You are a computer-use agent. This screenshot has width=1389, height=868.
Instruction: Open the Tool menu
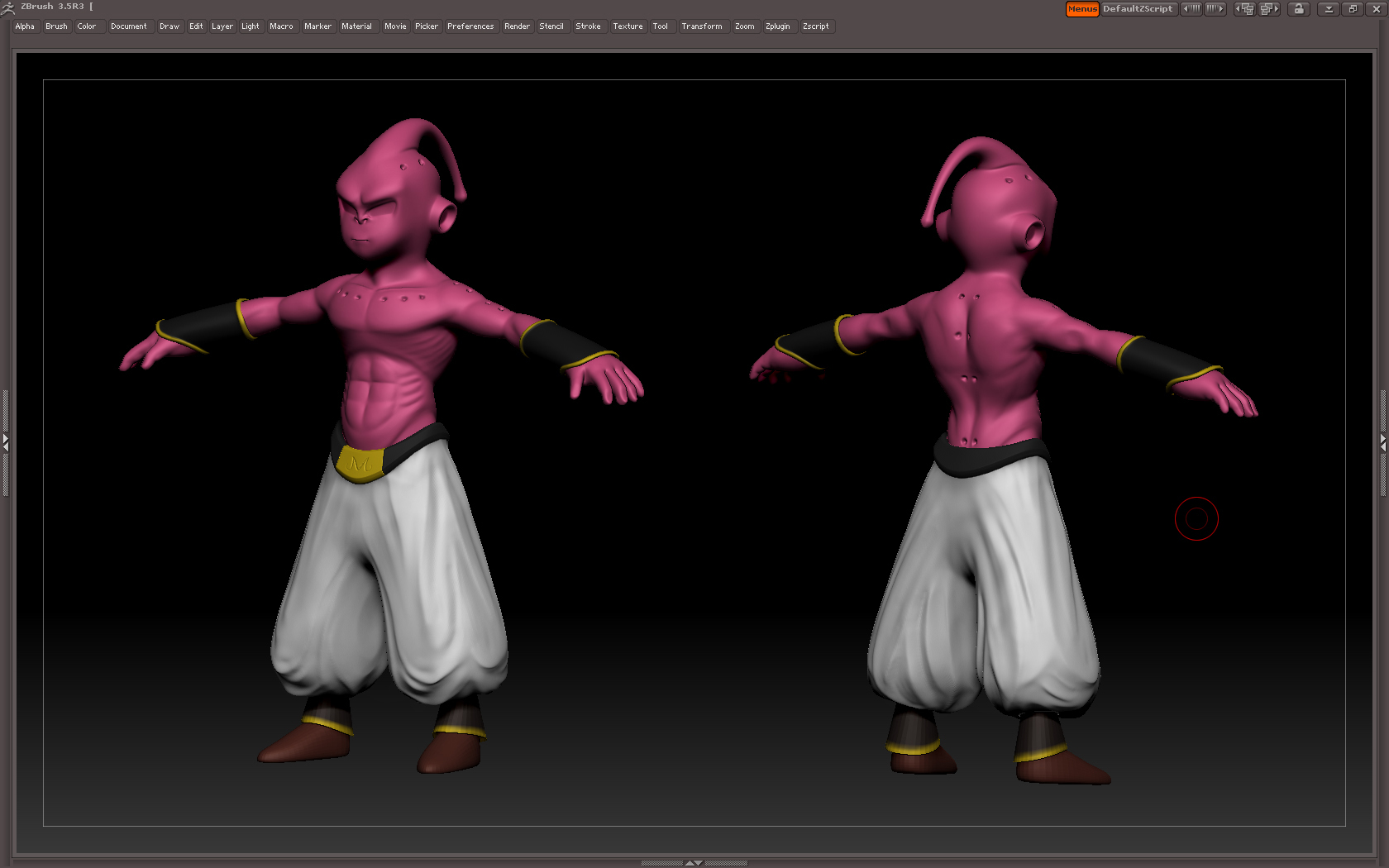(x=661, y=26)
